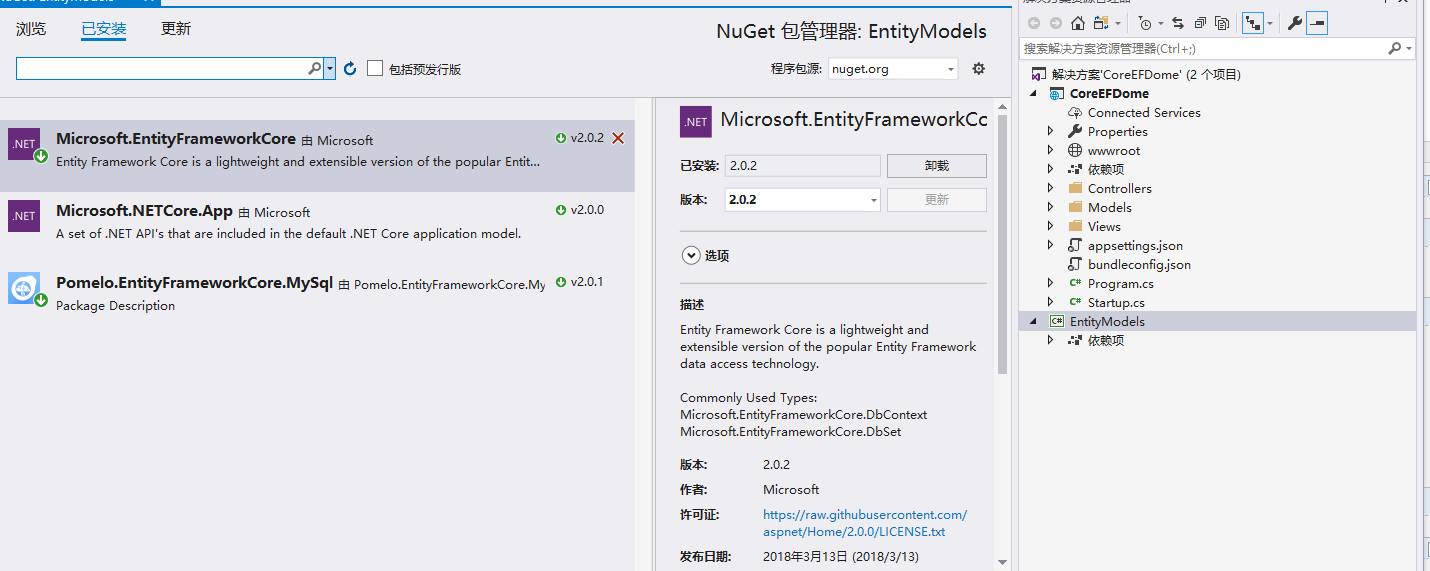The width and height of the screenshot is (1430, 571).
Task: Click the Home icon in Solution Explorer toolbar
Action: [x=1077, y=23]
